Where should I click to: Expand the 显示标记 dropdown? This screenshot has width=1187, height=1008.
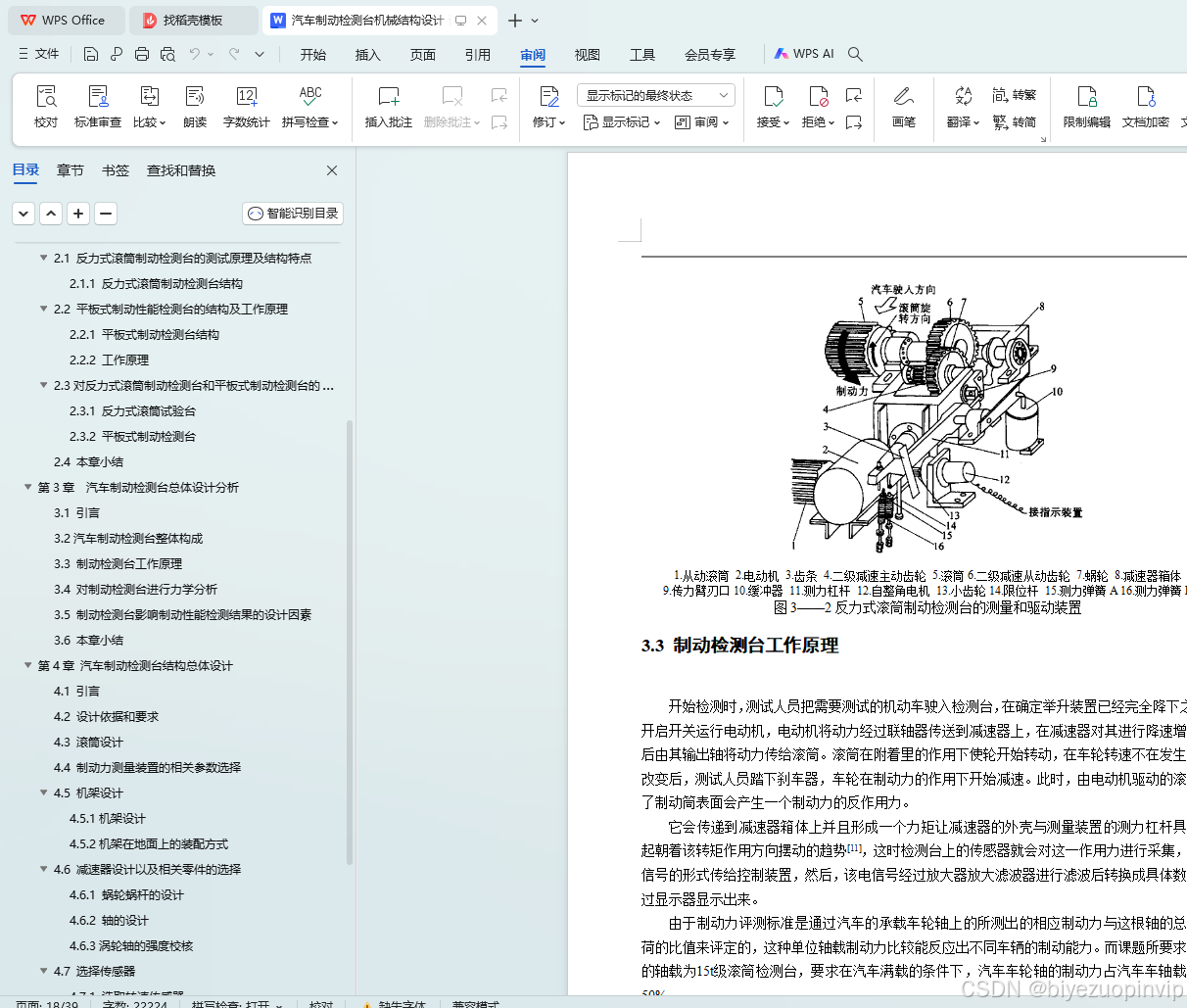(x=621, y=121)
